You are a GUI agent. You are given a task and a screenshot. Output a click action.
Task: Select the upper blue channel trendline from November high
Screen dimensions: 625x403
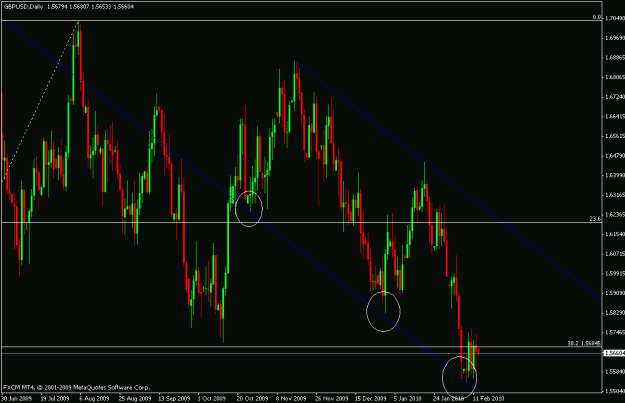[448, 179]
